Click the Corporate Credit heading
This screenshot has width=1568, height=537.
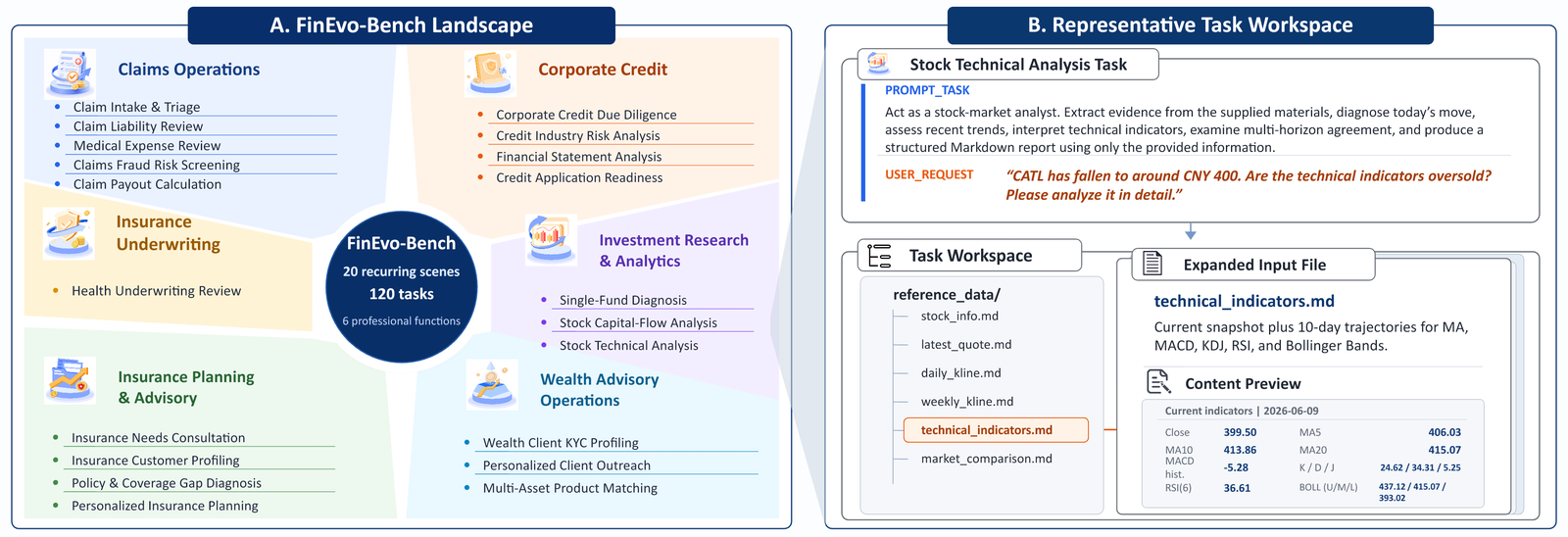pos(603,70)
